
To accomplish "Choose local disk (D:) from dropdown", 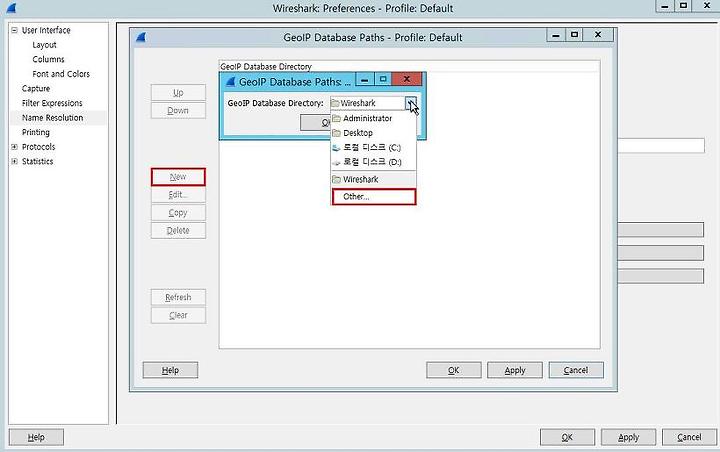I will [373, 162].
